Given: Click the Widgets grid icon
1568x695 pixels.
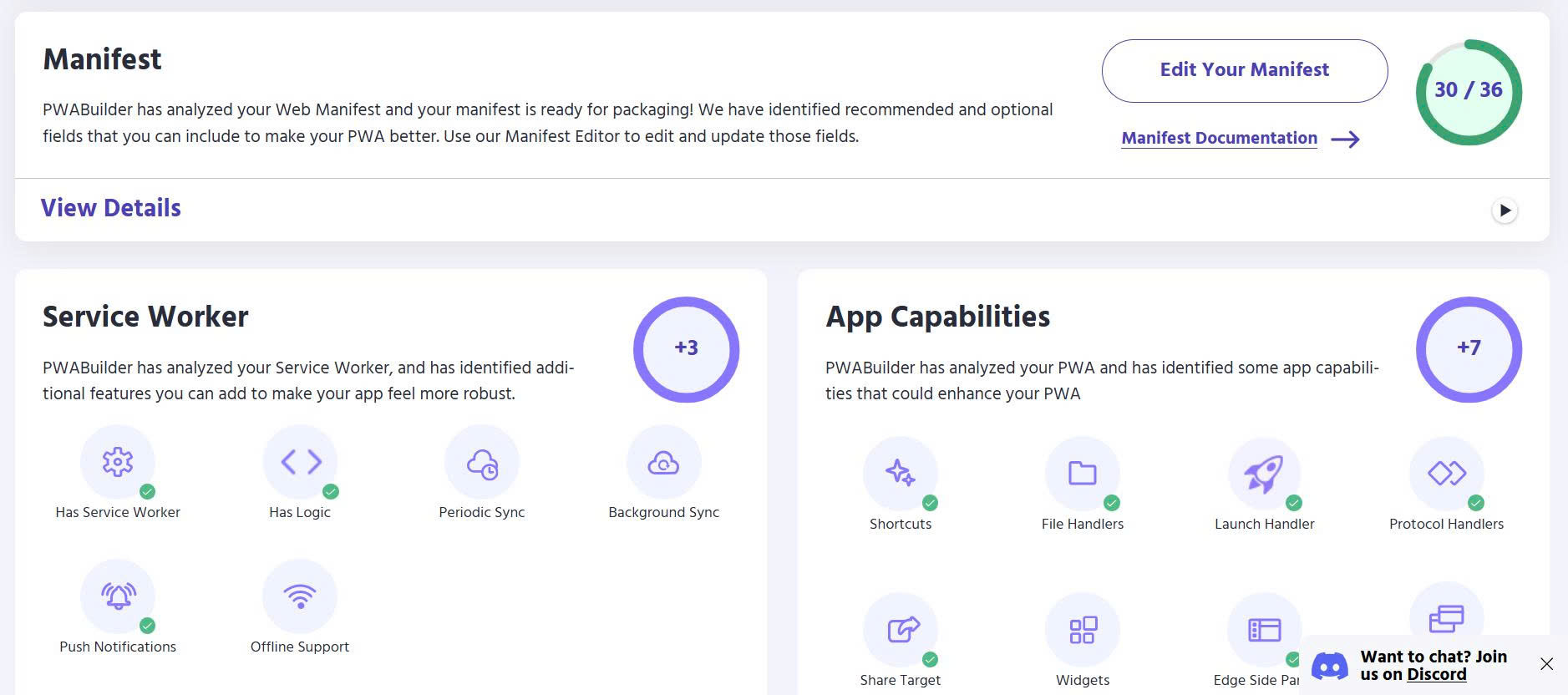Looking at the screenshot, I should coord(1082,630).
